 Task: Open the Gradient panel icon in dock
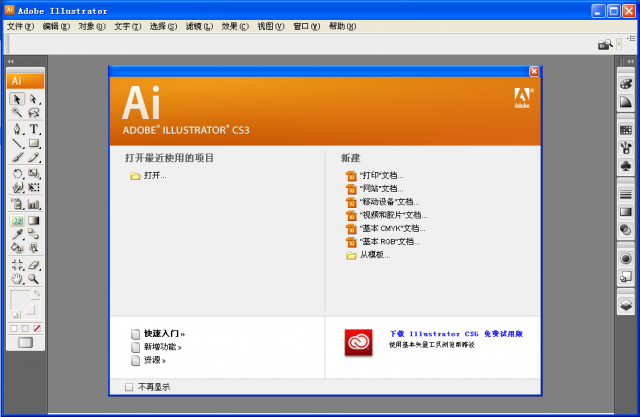pos(626,212)
